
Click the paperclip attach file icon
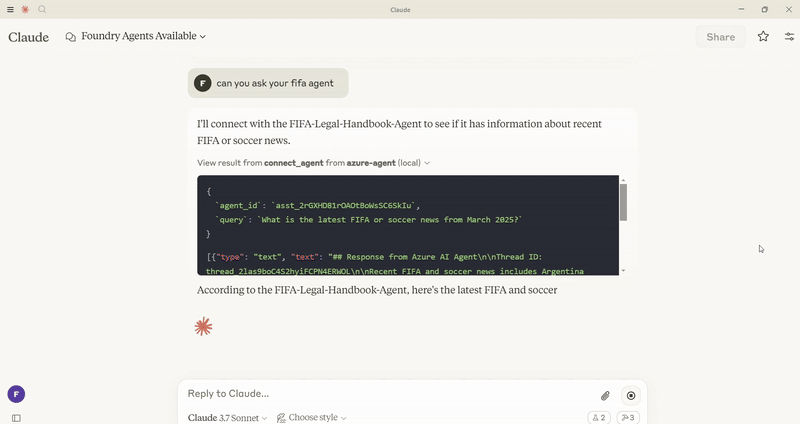[x=605, y=395]
